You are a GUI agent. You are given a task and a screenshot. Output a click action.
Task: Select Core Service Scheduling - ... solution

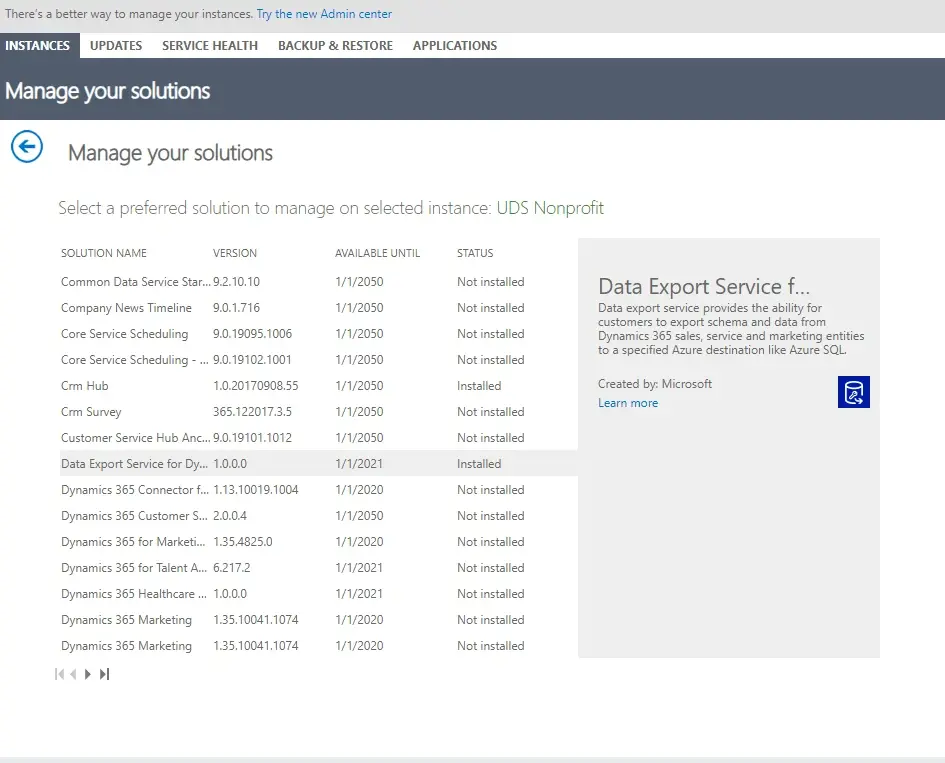319,359
